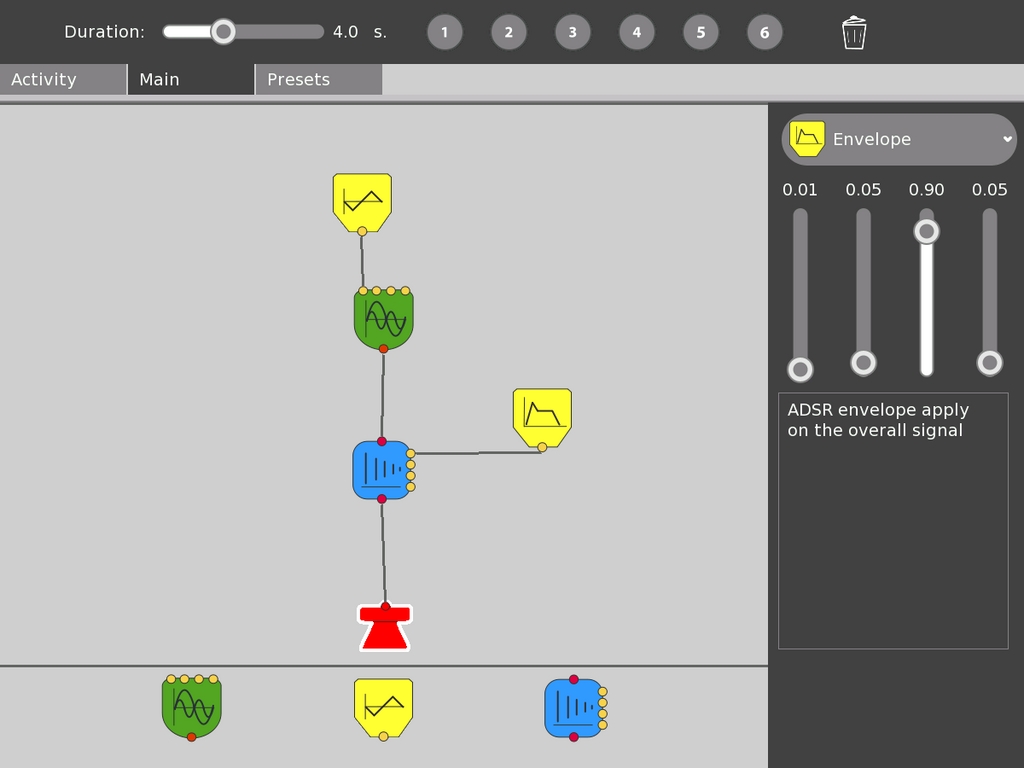
Task: Select the green oscillator node on canvas
Action: (383, 320)
